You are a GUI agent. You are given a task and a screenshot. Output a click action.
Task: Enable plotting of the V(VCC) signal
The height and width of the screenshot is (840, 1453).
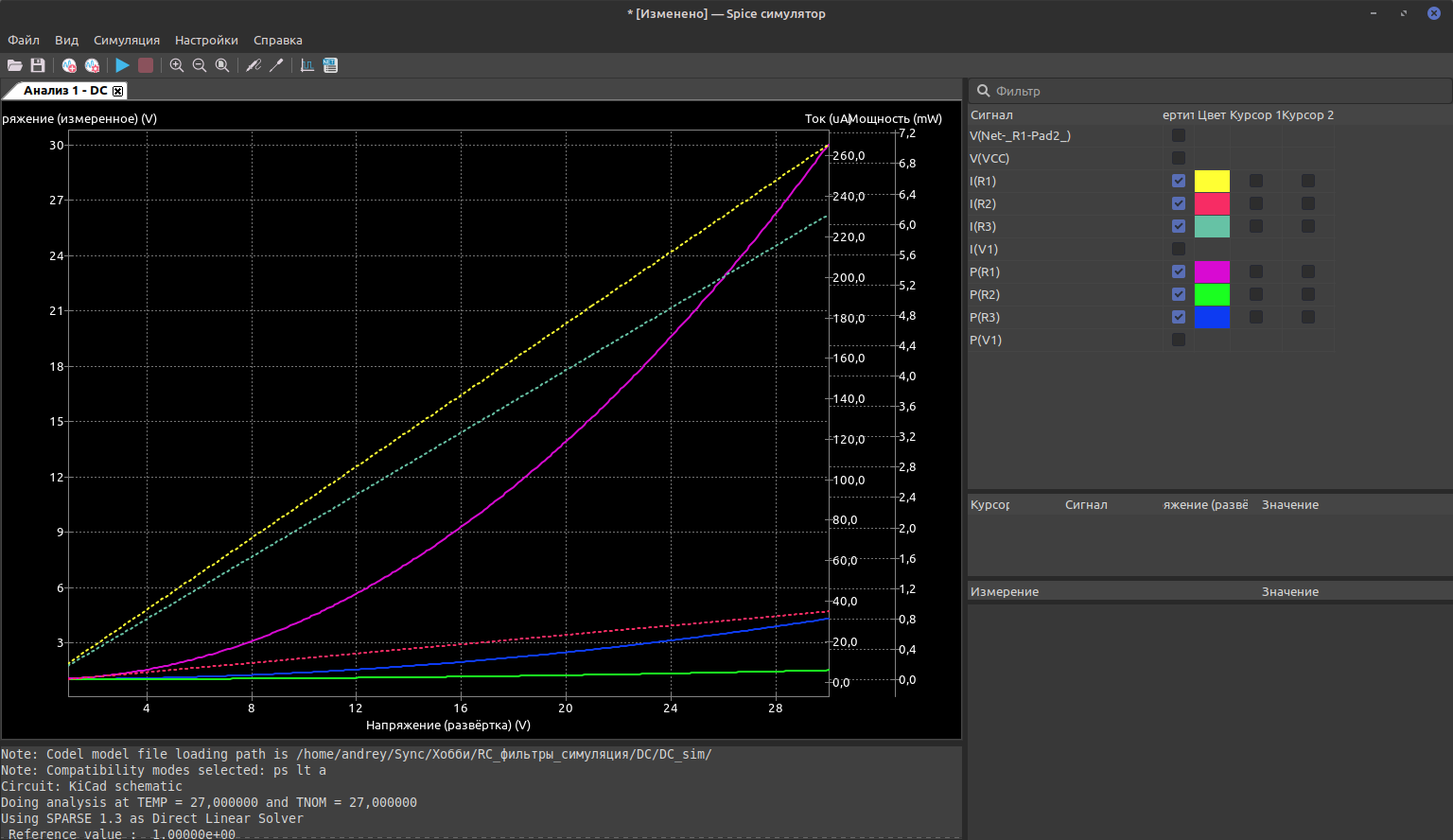[x=1178, y=158]
